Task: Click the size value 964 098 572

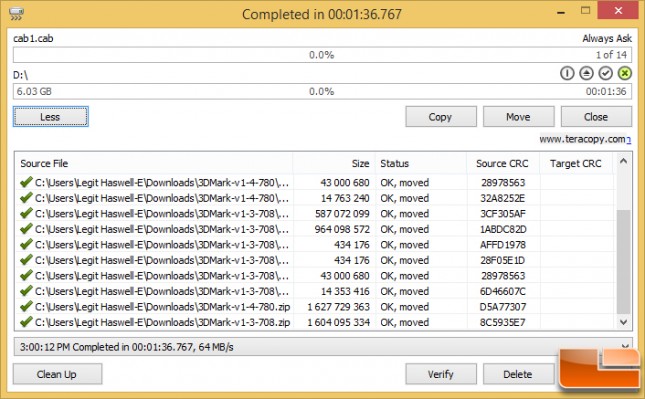Action: [x=342, y=229]
